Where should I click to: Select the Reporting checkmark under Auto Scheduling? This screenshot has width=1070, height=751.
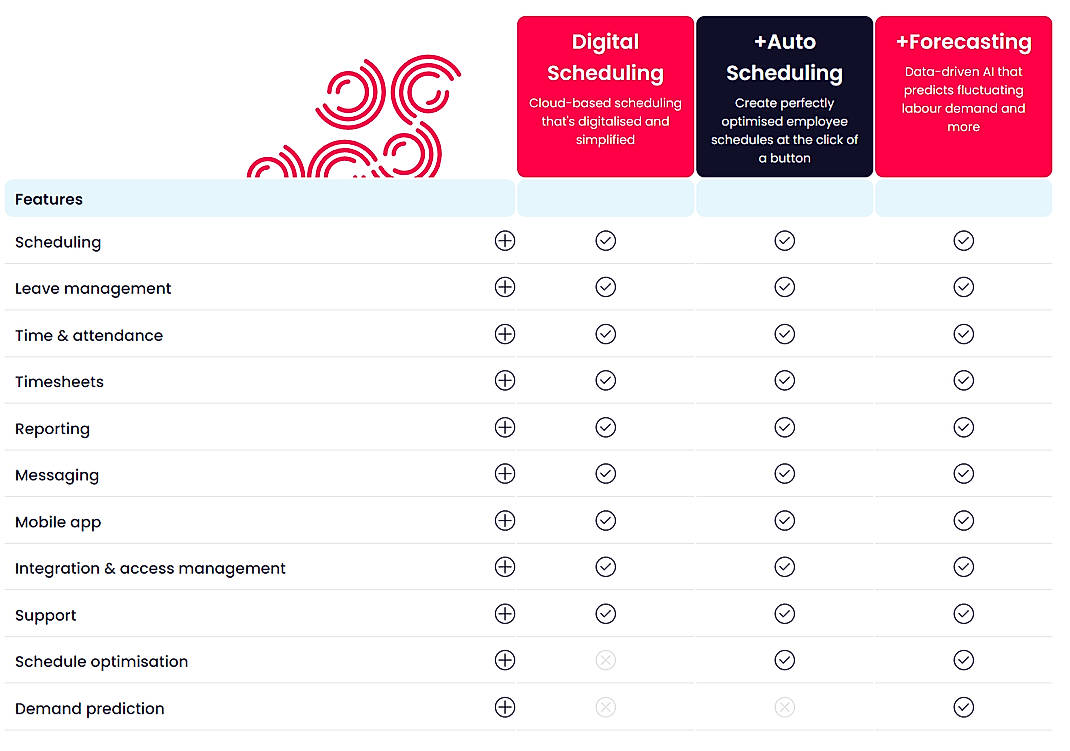[x=784, y=427]
